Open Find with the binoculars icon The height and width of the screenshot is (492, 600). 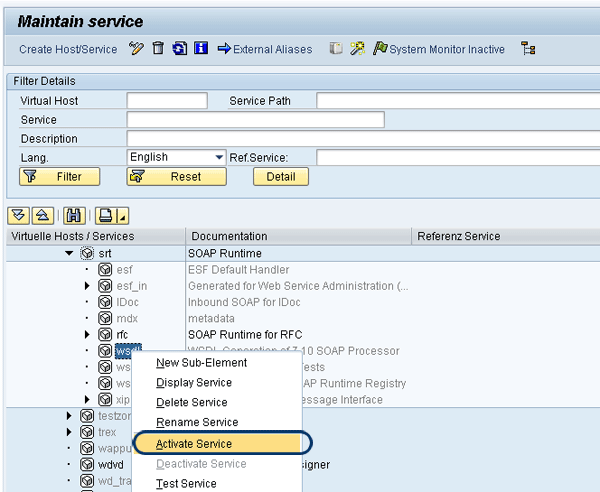(73, 215)
